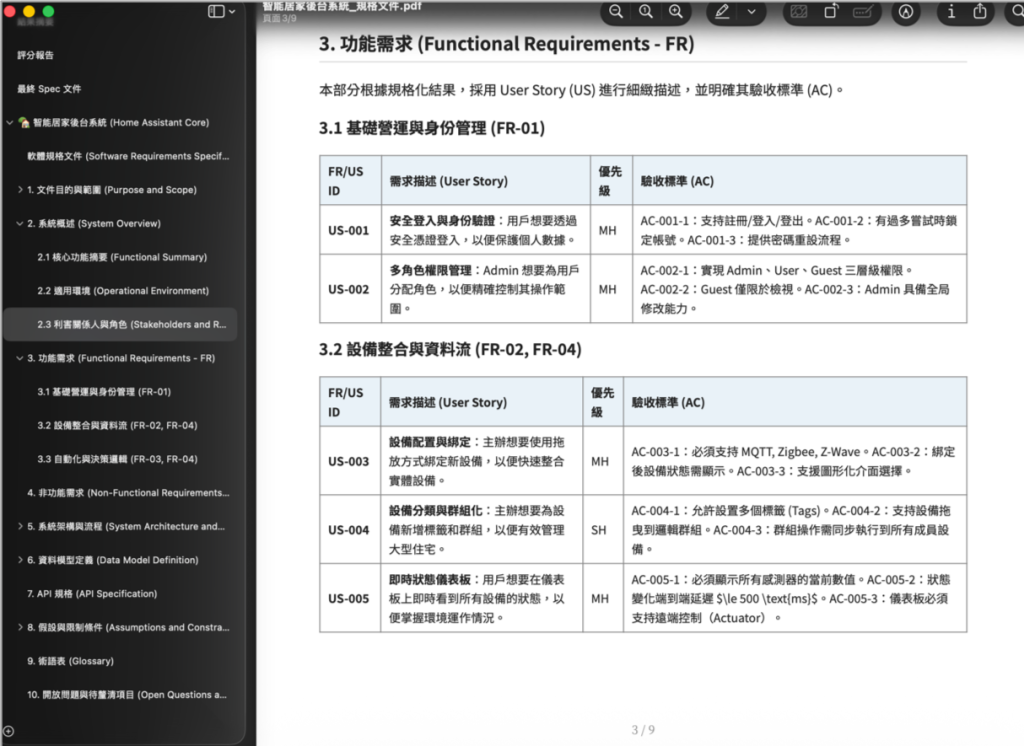Select the 軟體規格文件 outline item
The height and width of the screenshot is (746, 1024).
(x=128, y=156)
